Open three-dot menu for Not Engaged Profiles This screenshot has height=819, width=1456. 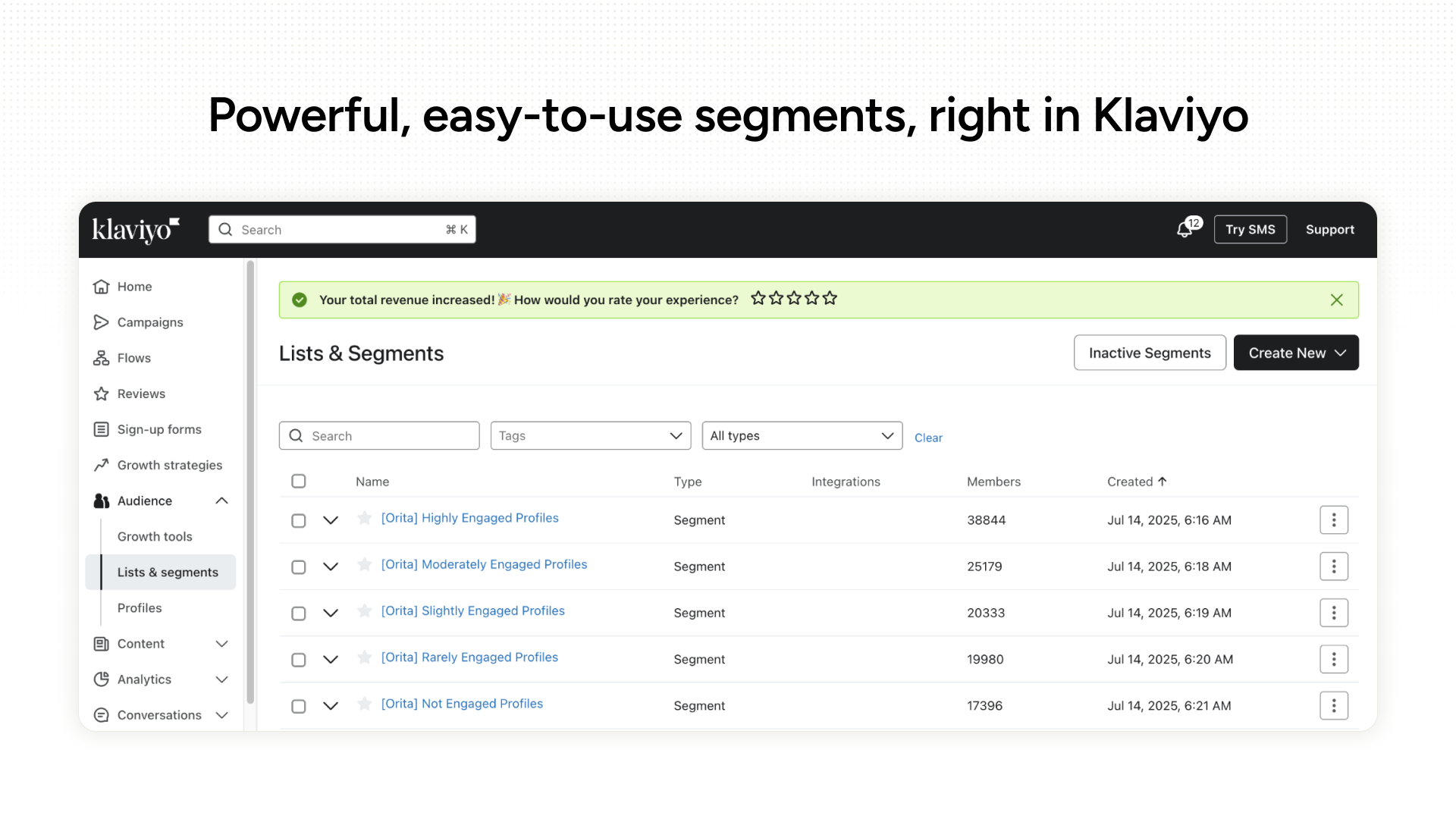coord(1333,705)
